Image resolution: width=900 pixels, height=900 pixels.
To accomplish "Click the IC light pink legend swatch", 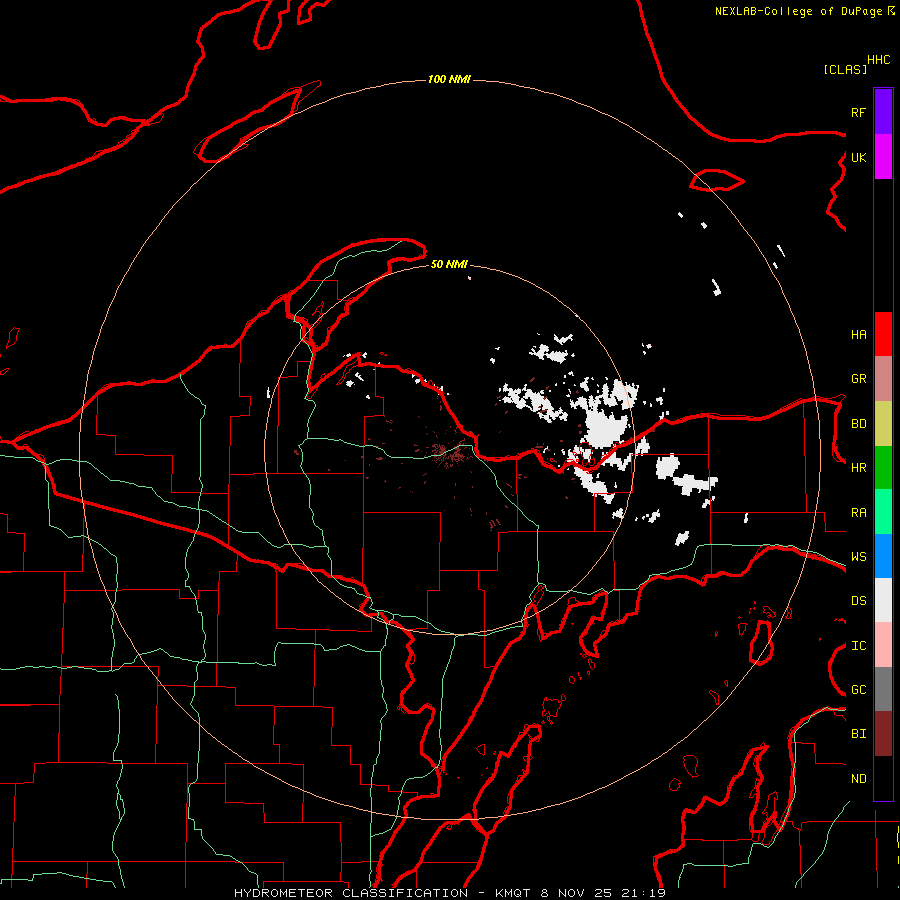I will coord(883,645).
